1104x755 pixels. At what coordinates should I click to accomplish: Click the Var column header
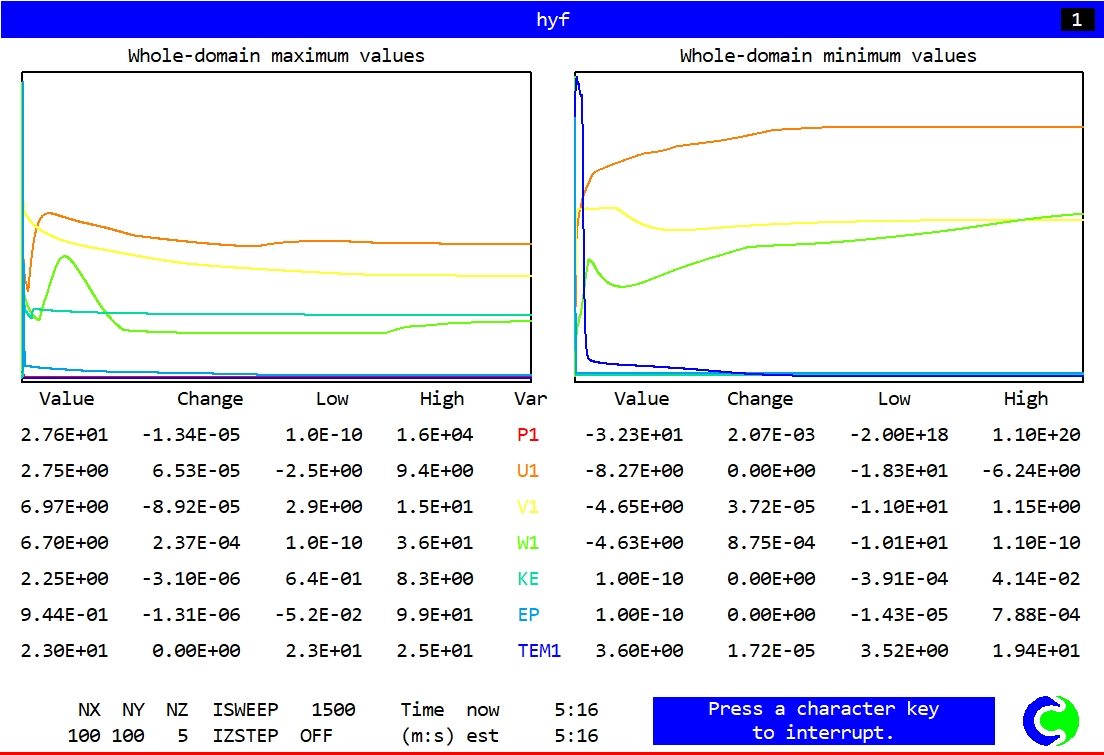pos(530,399)
